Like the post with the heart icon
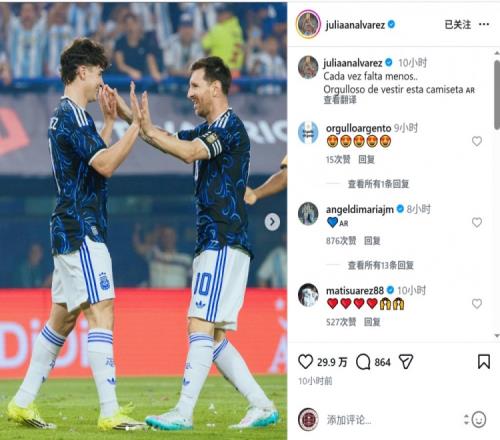This screenshot has height=440, width=500. tap(305, 362)
